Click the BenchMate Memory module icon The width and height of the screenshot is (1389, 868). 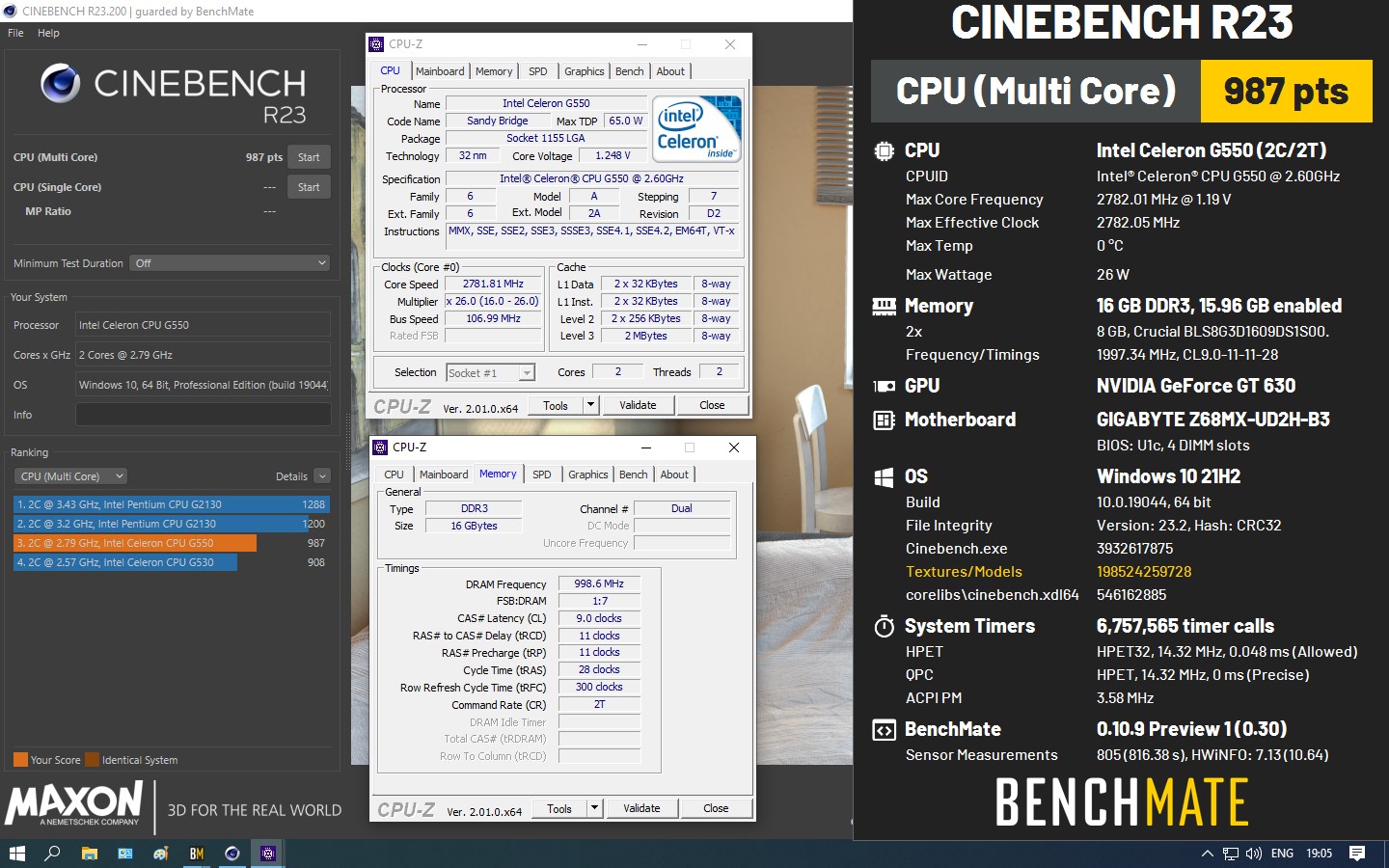(x=884, y=307)
